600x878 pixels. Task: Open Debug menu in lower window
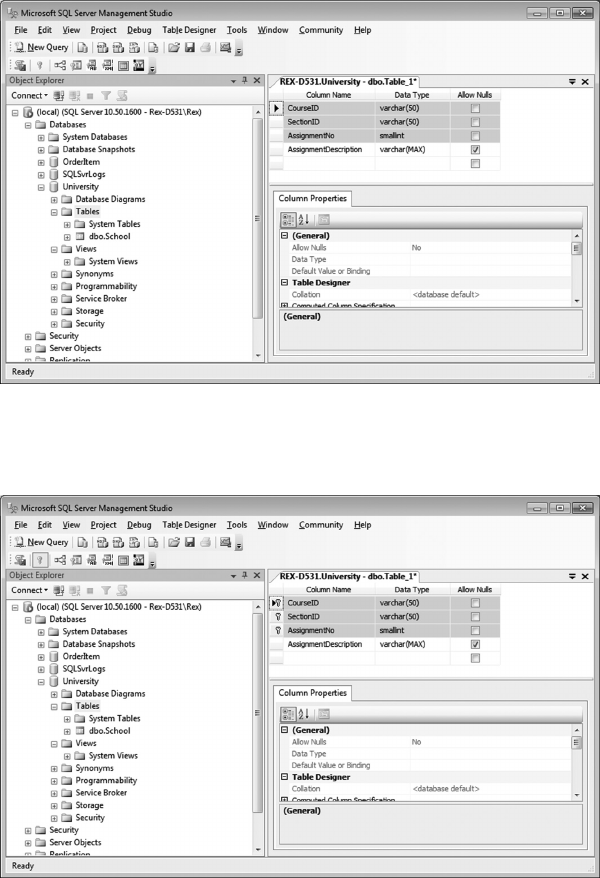(139, 525)
